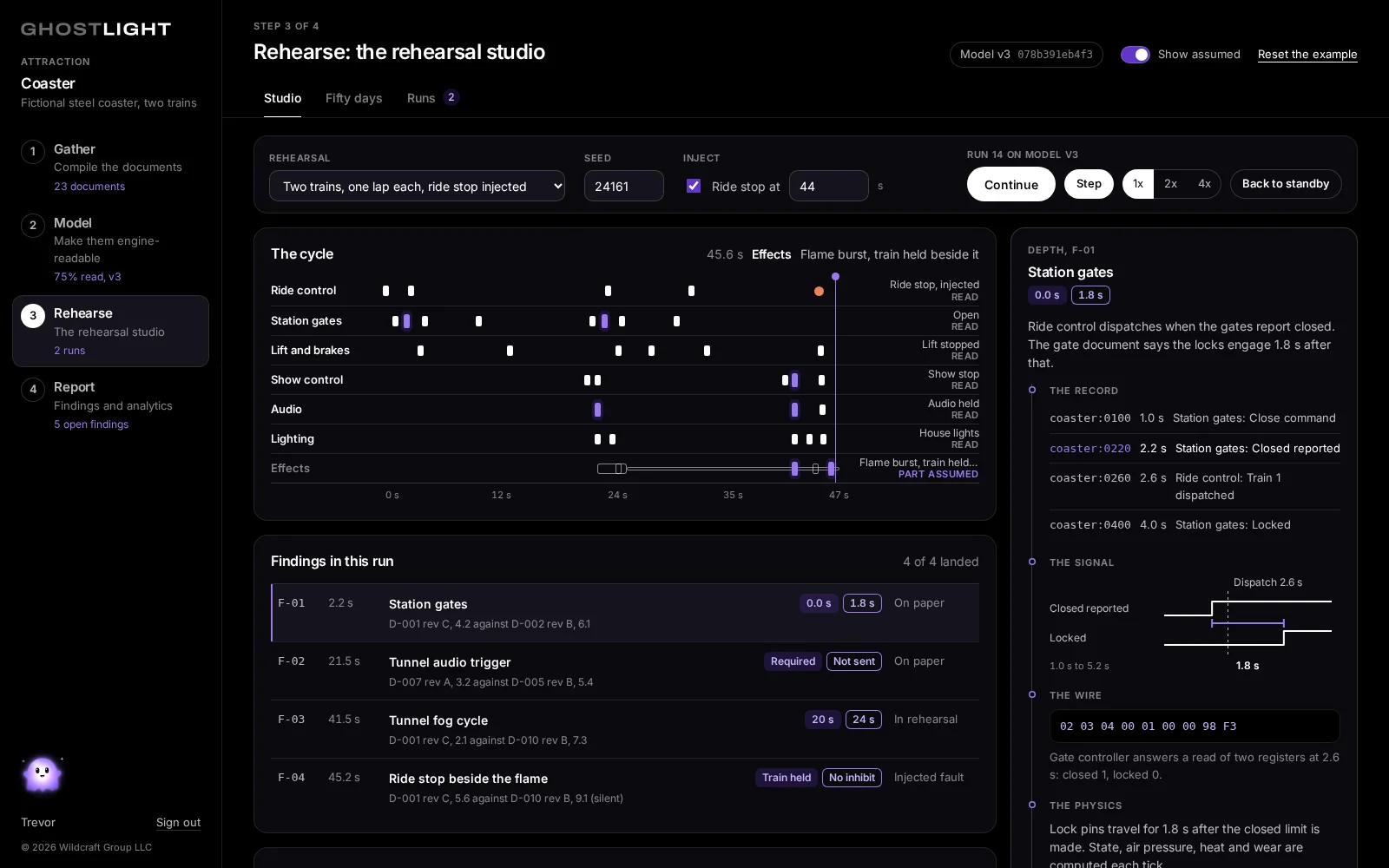
Task: Click Reset the example link
Action: [x=1307, y=55]
